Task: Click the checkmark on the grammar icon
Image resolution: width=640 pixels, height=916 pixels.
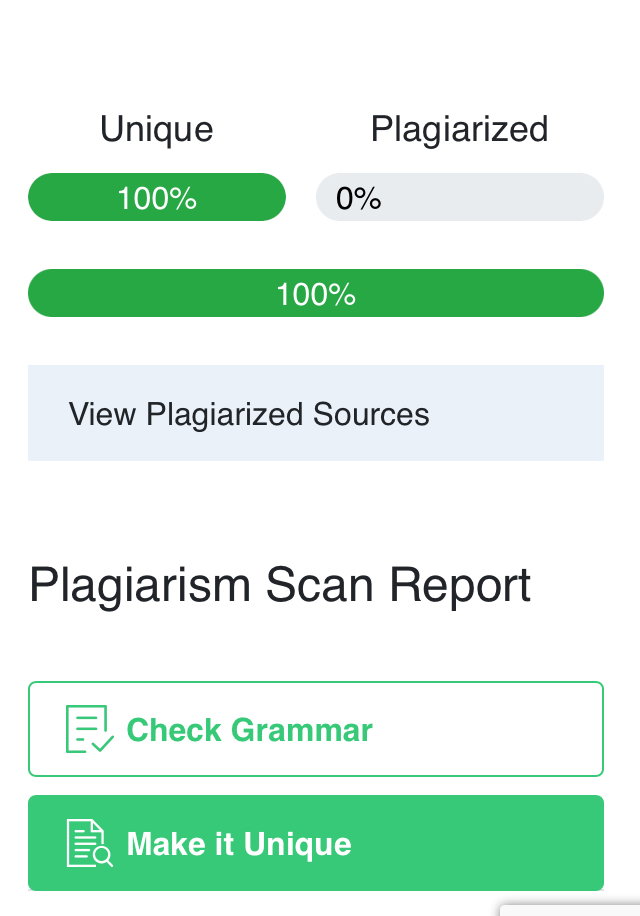Action: click(103, 744)
